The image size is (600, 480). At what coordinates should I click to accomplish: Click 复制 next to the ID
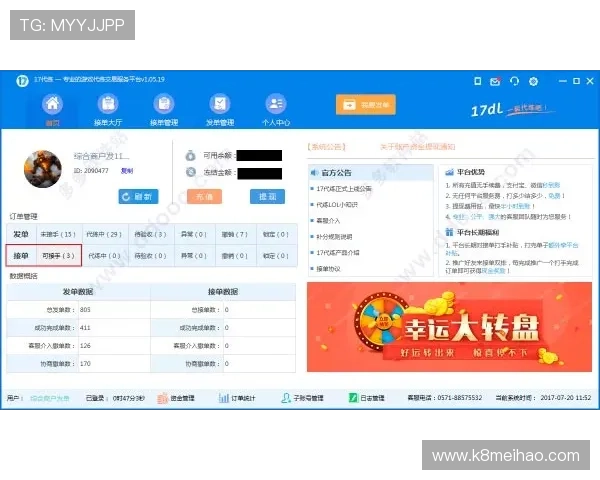pos(127,171)
